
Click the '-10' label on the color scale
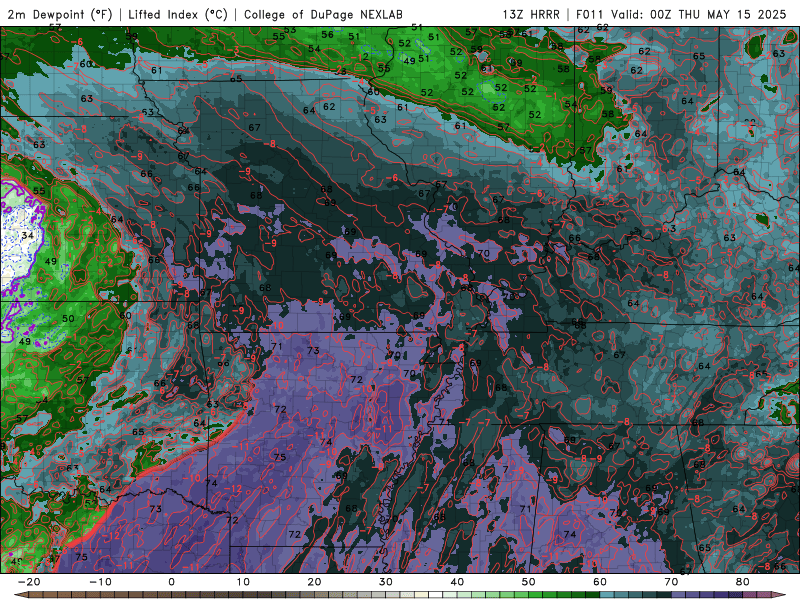pyautogui.click(x=100, y=582)
